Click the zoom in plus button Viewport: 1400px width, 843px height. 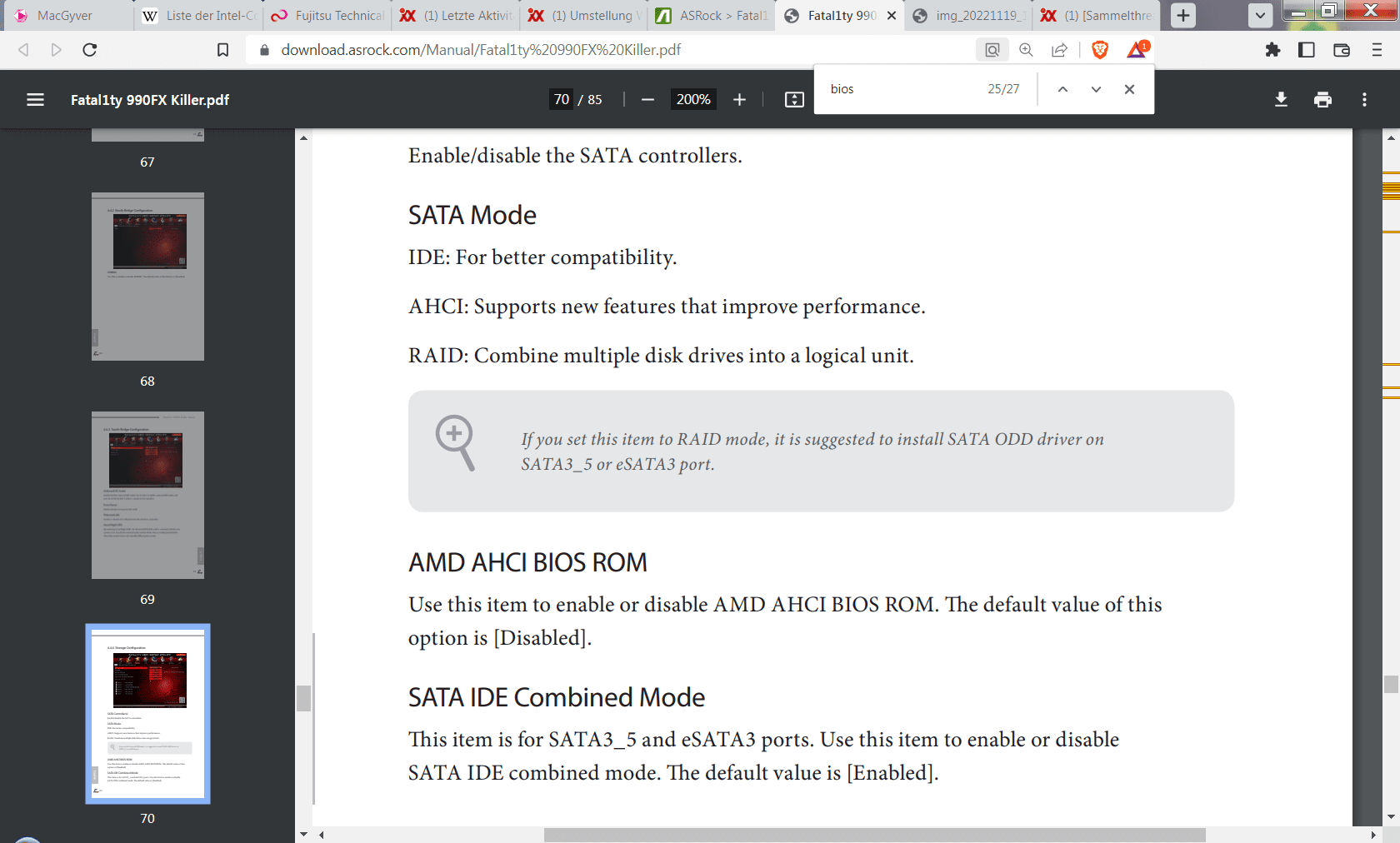[x=739, y=100]
